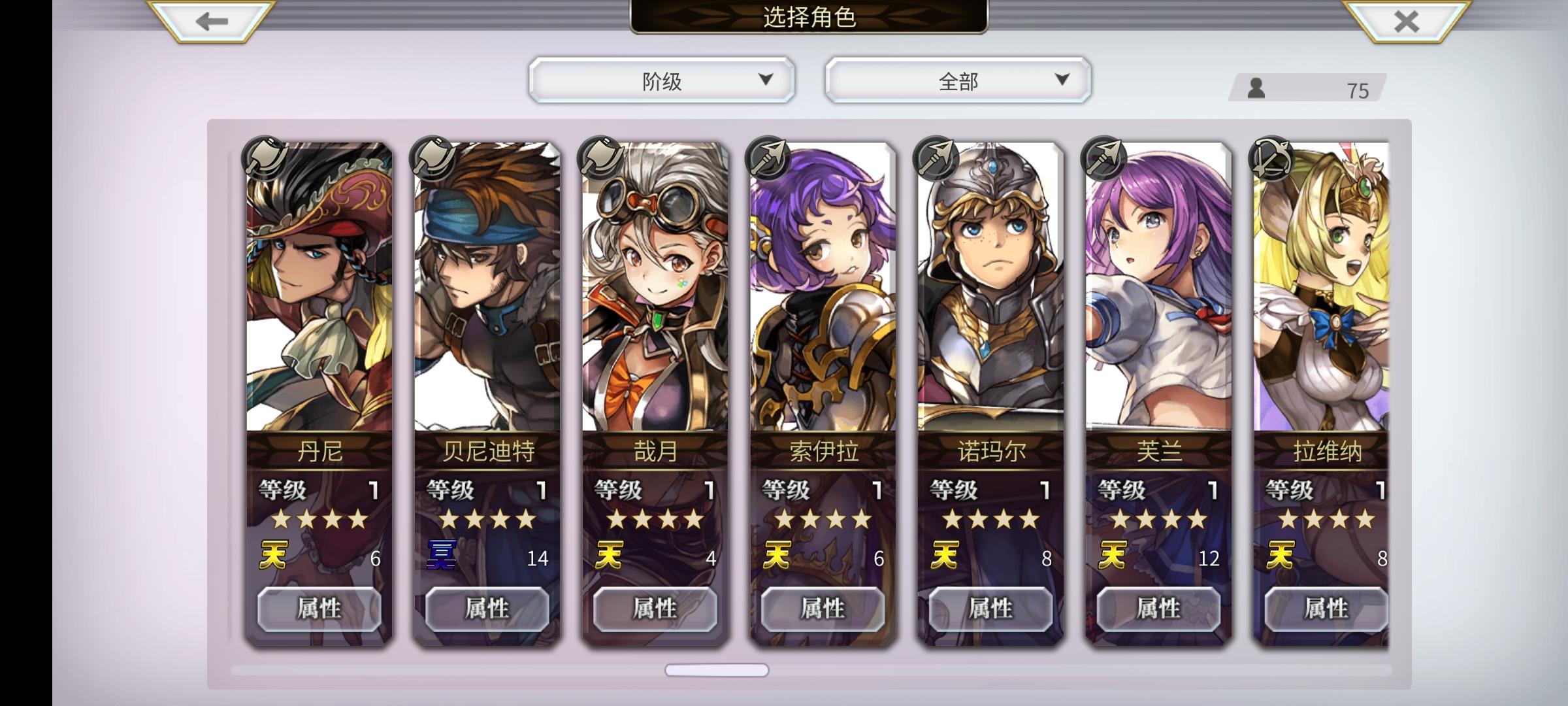
Task: Open the 阶级 sort dropdown
Action: tap(662, 80)
